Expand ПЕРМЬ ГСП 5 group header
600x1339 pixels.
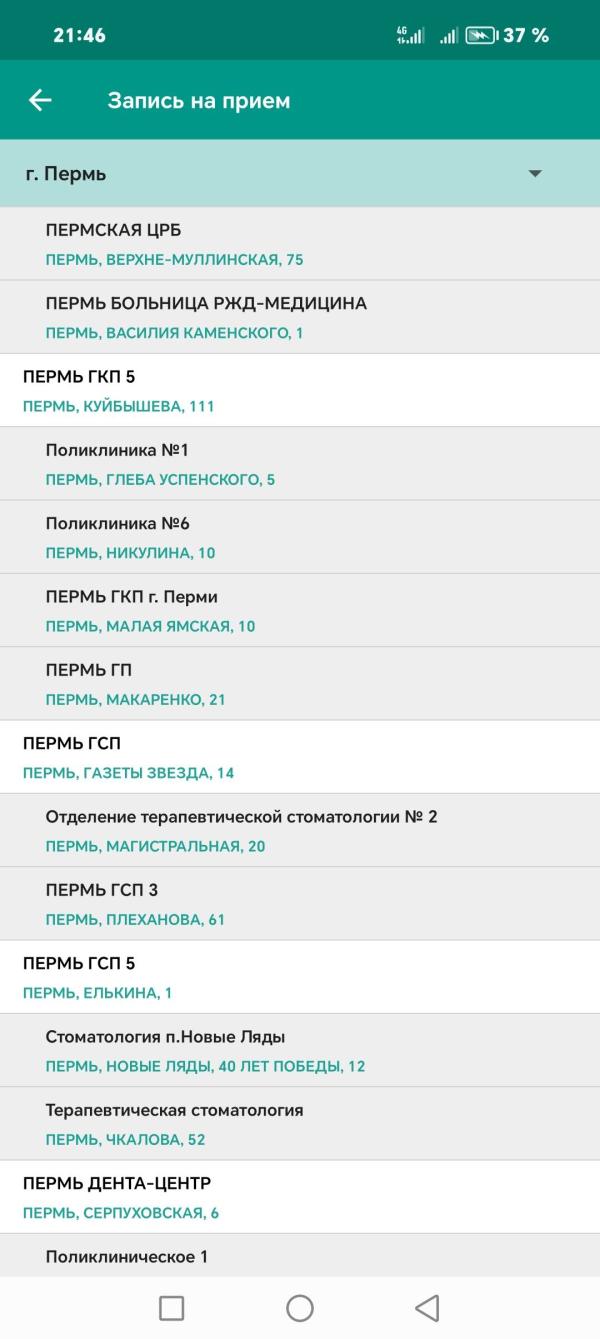(x=300, y=977)
